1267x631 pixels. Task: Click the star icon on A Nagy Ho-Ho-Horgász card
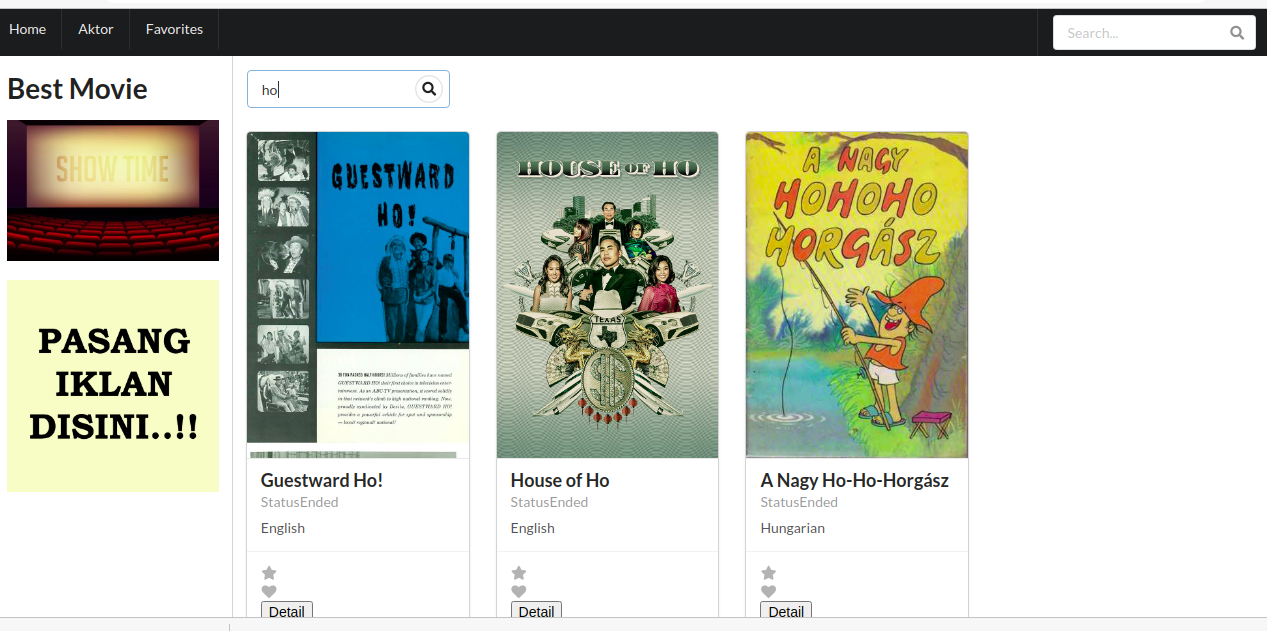(x=768, y=573)
